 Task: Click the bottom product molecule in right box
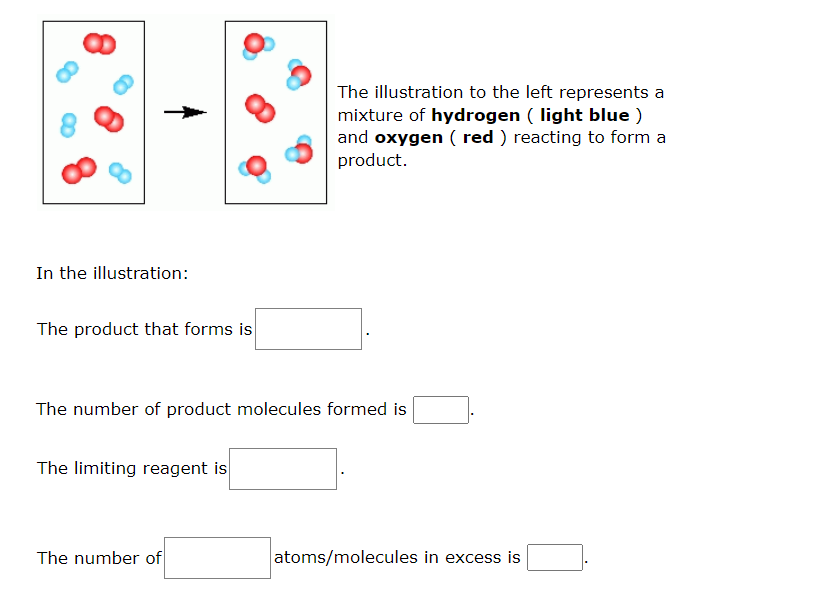pos(256,170)
